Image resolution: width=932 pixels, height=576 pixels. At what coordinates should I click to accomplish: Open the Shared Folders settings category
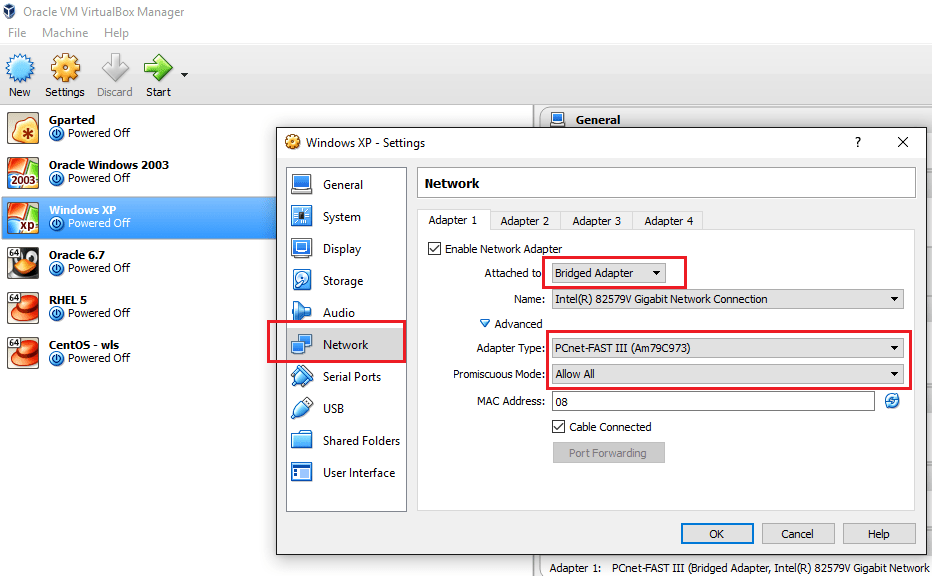tap(347, 440)
